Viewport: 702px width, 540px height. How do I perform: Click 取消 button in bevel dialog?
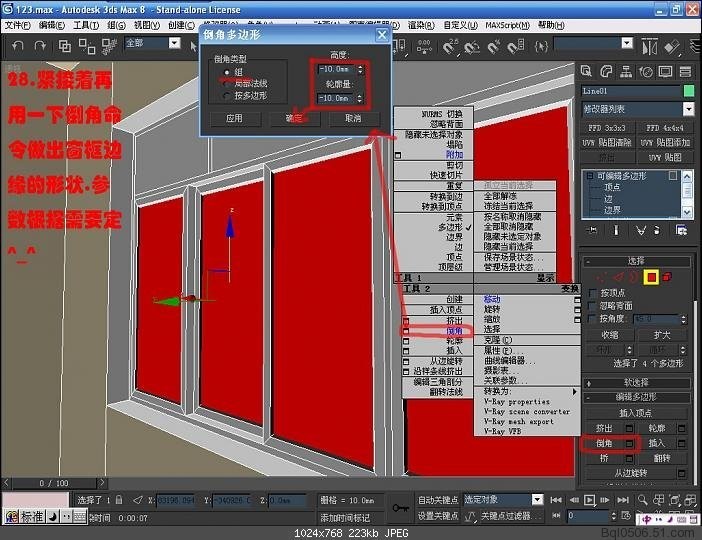pyautogui.click(x=353, y=119)
